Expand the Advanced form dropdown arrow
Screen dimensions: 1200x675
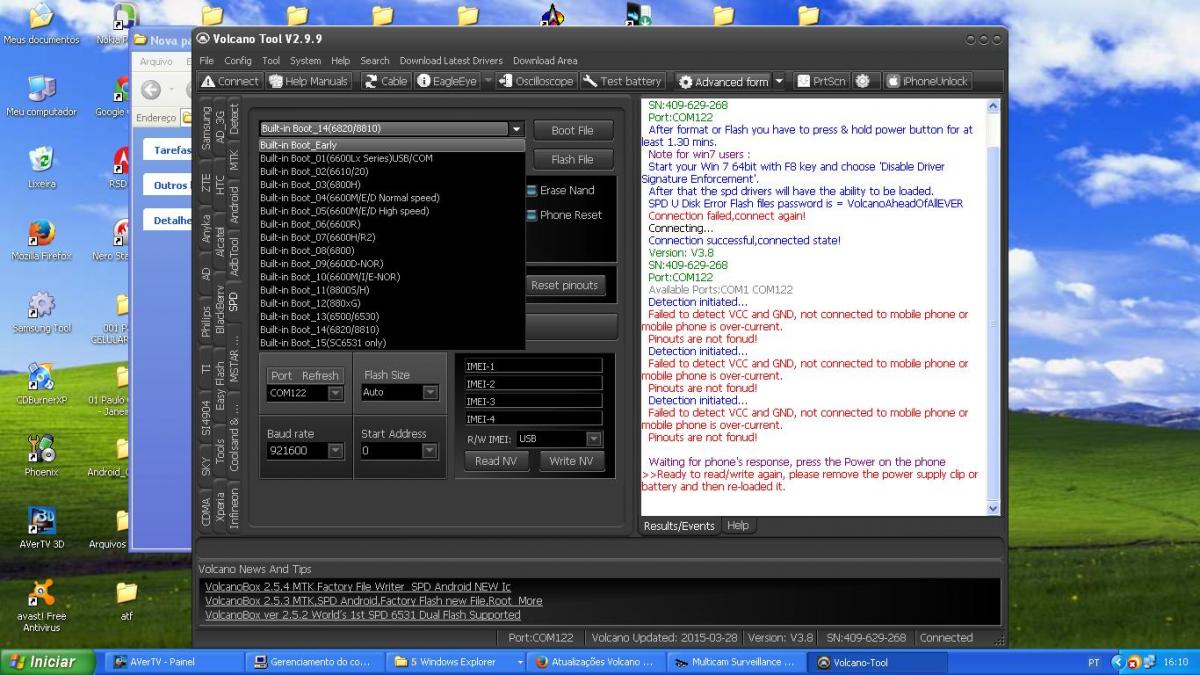pyautogui.click(x=779, y=81)
